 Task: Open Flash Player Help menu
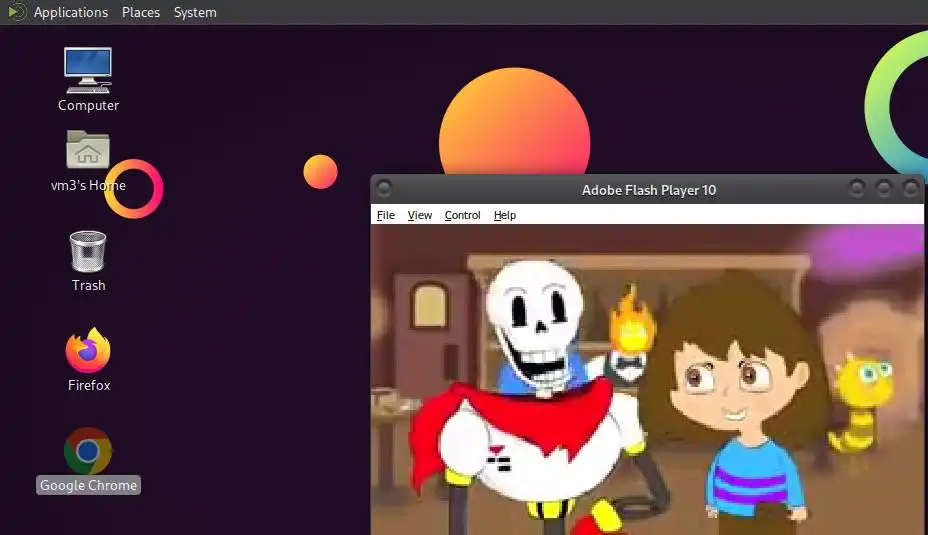505,215
